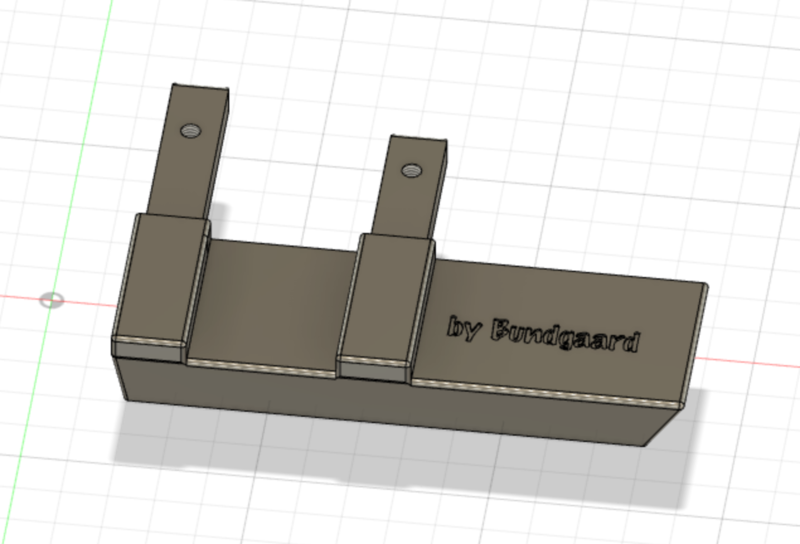Screen dimensions: 800x544
Task: Click the hole in the left upright tab
Action: coord(190,131)
